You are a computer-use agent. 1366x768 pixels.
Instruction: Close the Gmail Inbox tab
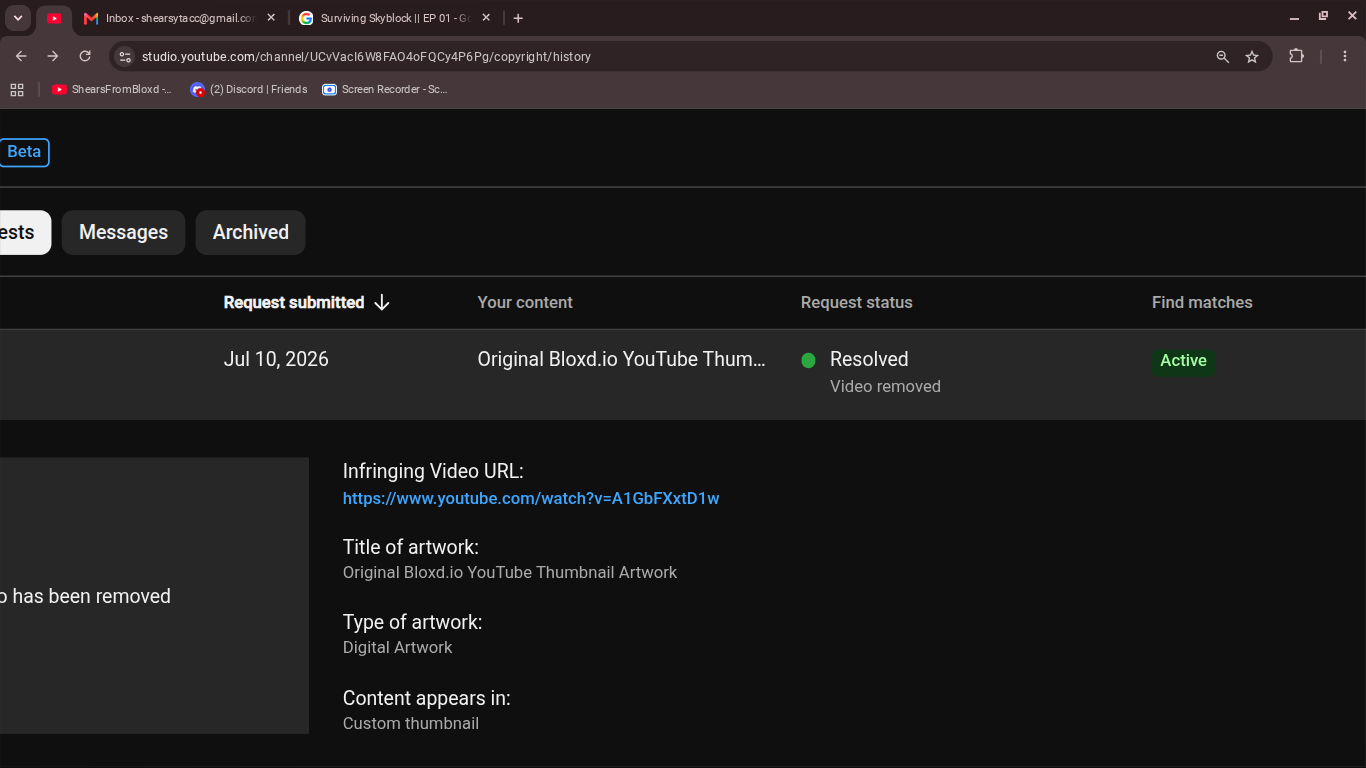click(271, 18)
